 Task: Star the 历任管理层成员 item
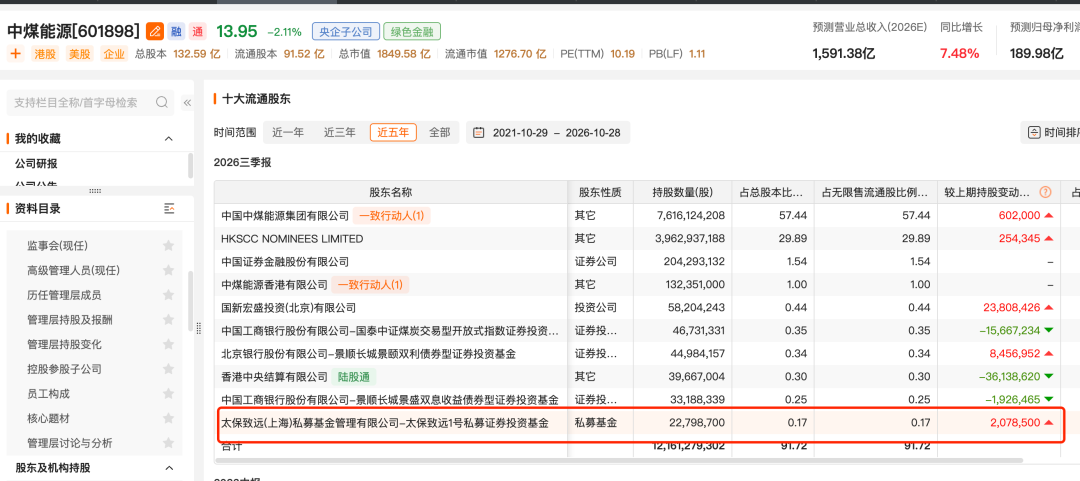(x=168, y=295)
